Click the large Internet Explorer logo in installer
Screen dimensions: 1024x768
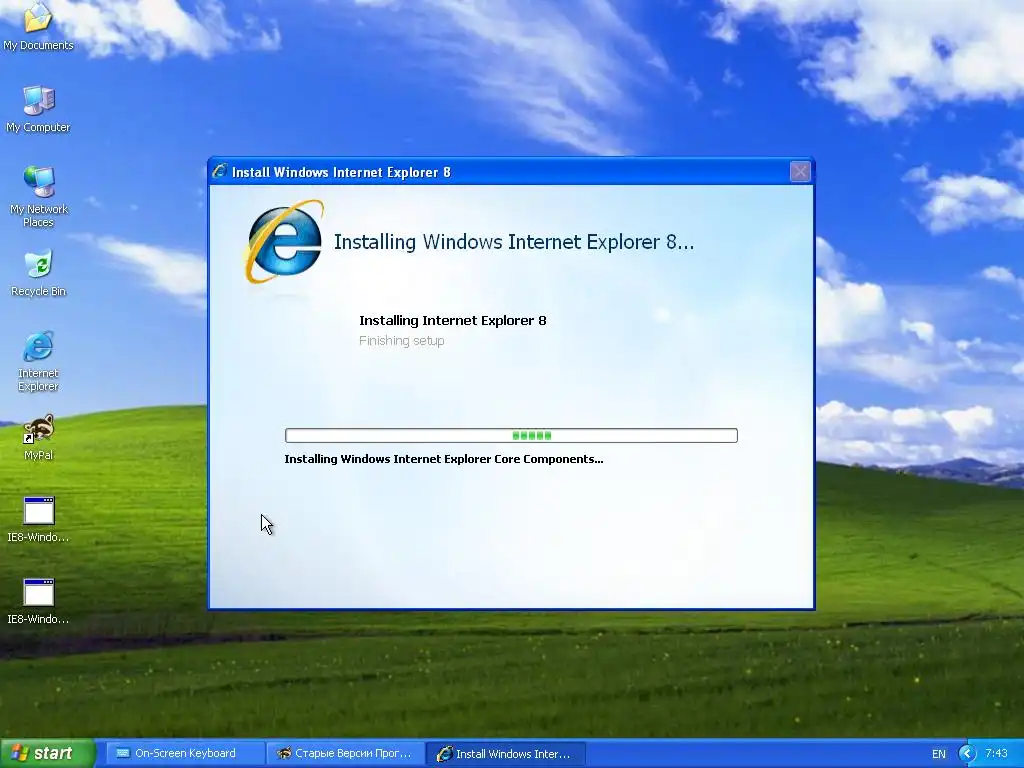coord(284,242)
